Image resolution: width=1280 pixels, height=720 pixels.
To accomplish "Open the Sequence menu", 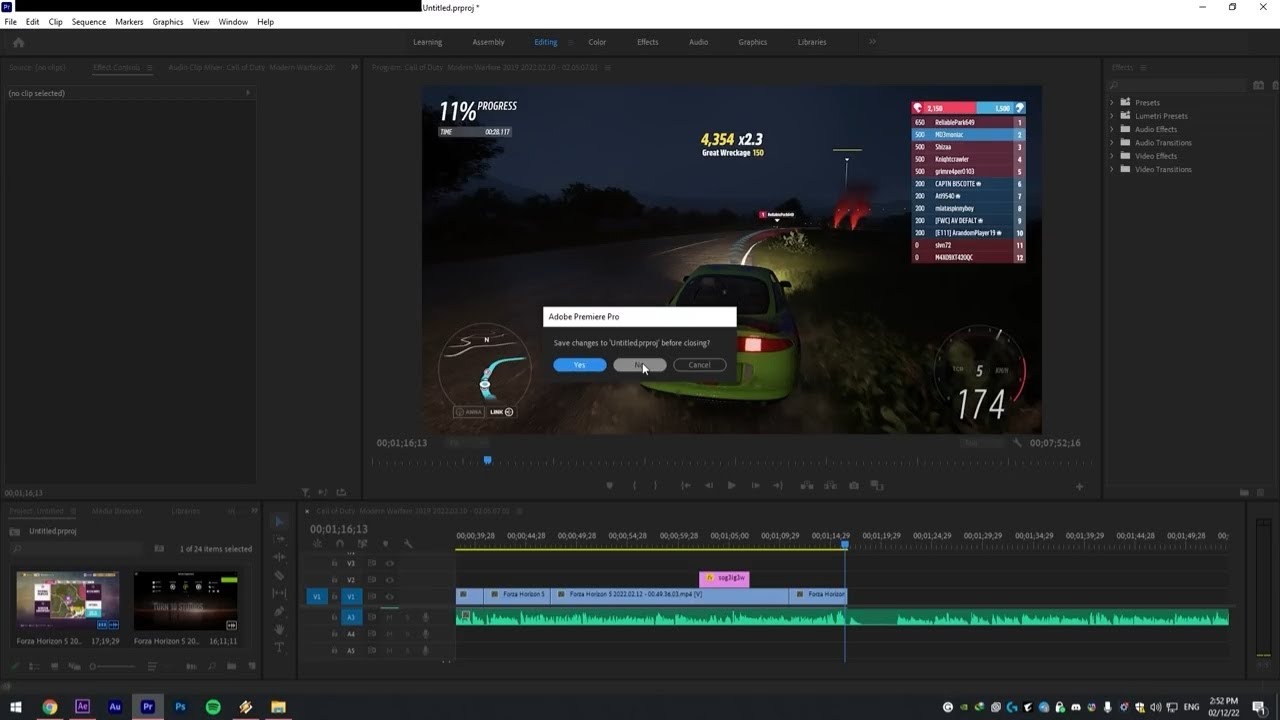I will (x=89, y=22).
